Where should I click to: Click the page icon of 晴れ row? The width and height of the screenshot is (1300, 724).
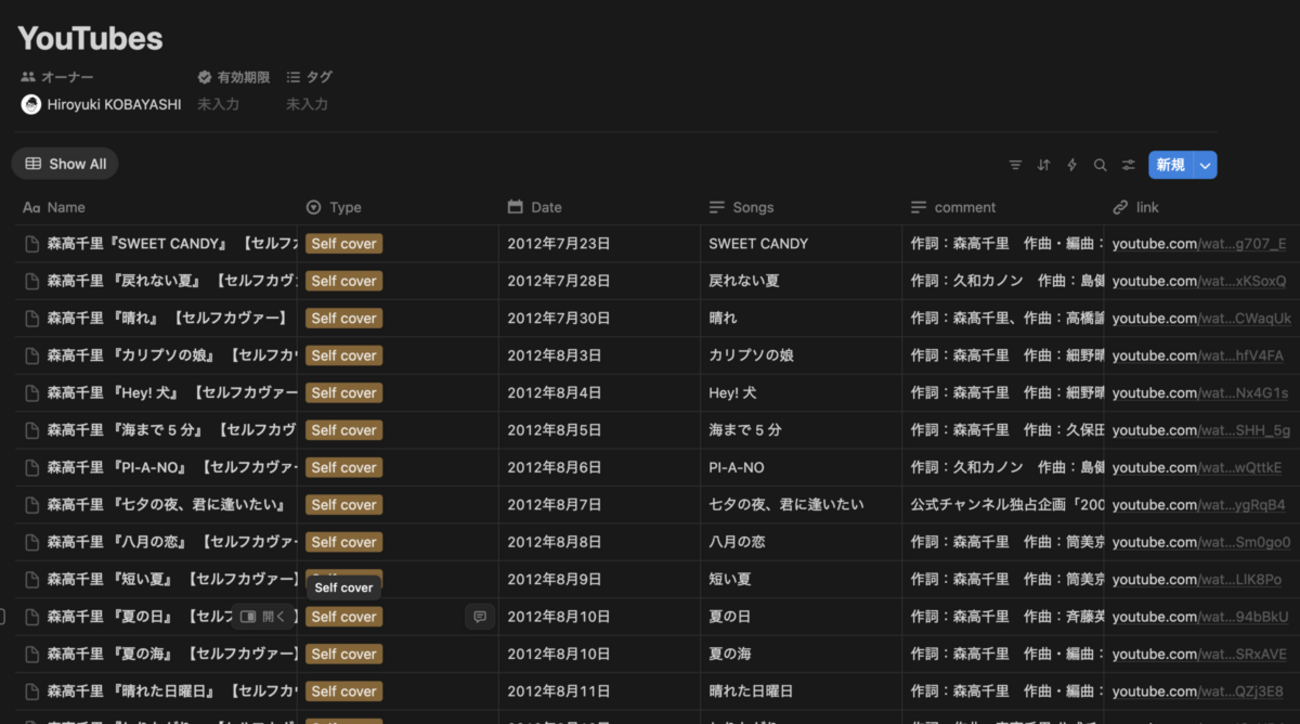tap(32, 318)
